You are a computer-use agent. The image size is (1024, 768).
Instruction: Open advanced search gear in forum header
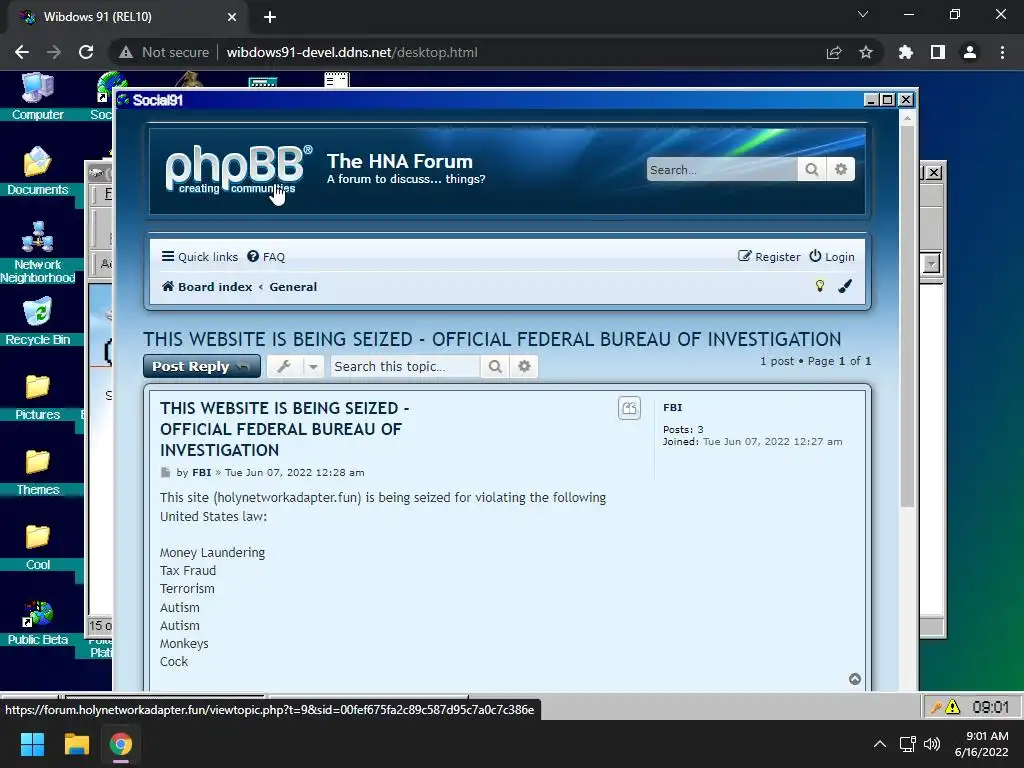840,170
